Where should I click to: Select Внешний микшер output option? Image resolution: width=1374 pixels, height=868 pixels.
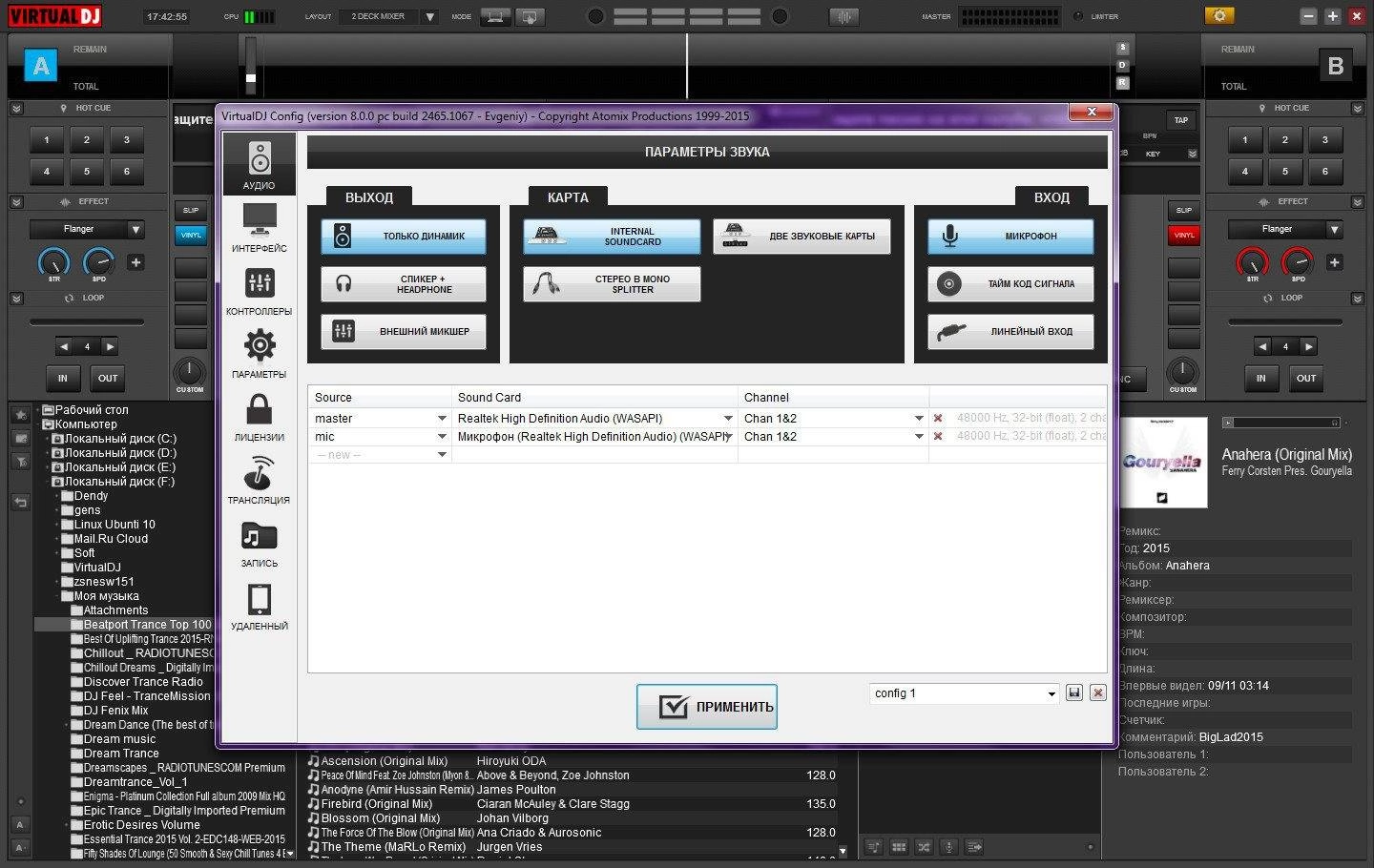(x=404, y=332)
